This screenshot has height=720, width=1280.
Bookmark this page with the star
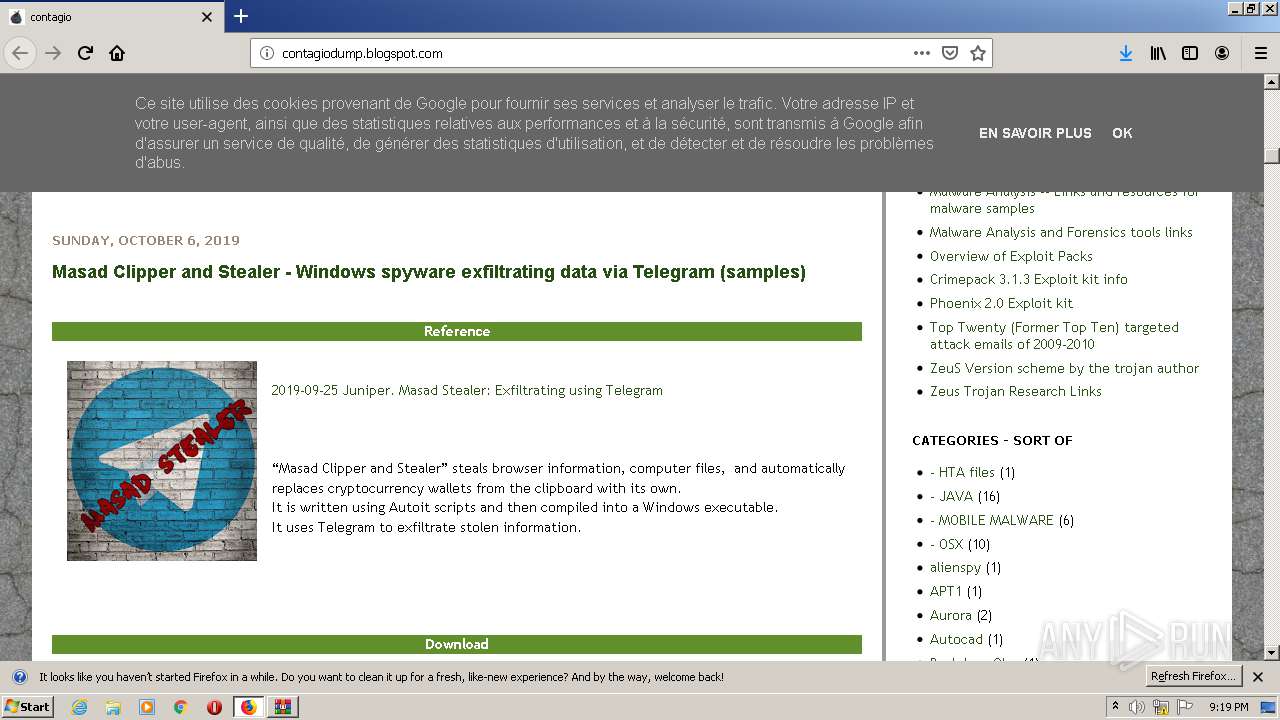978,53
